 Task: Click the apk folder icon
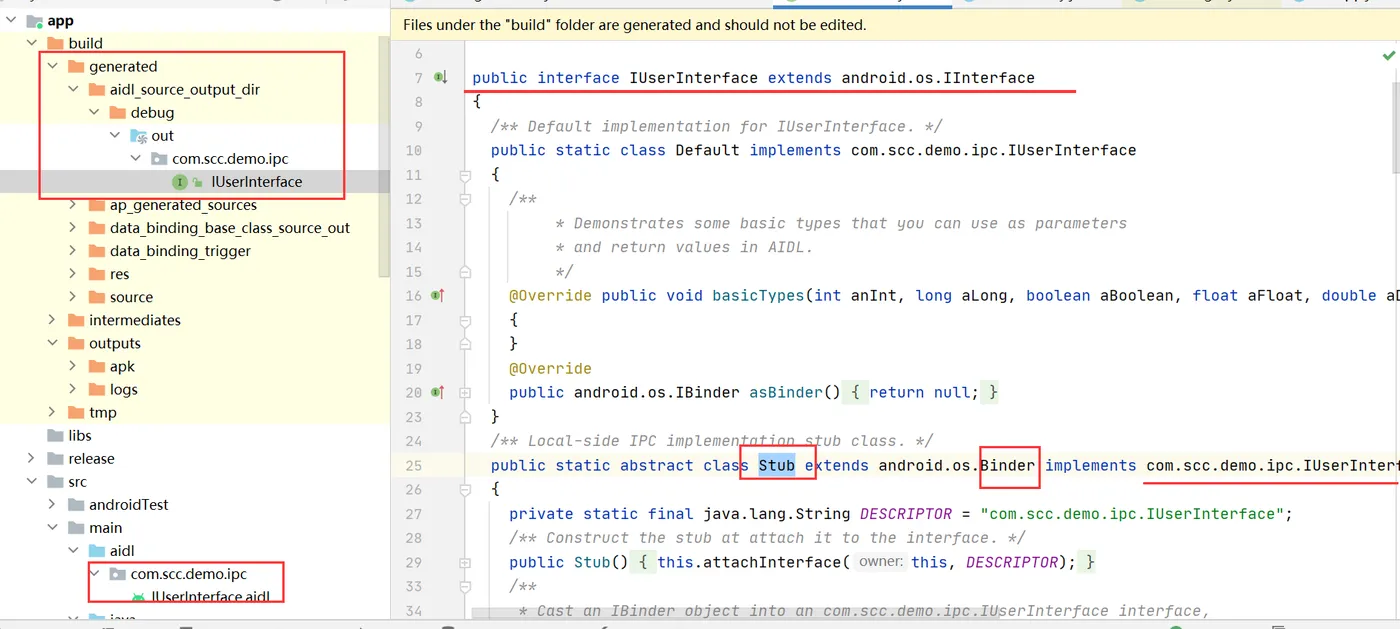coord(96,366)
